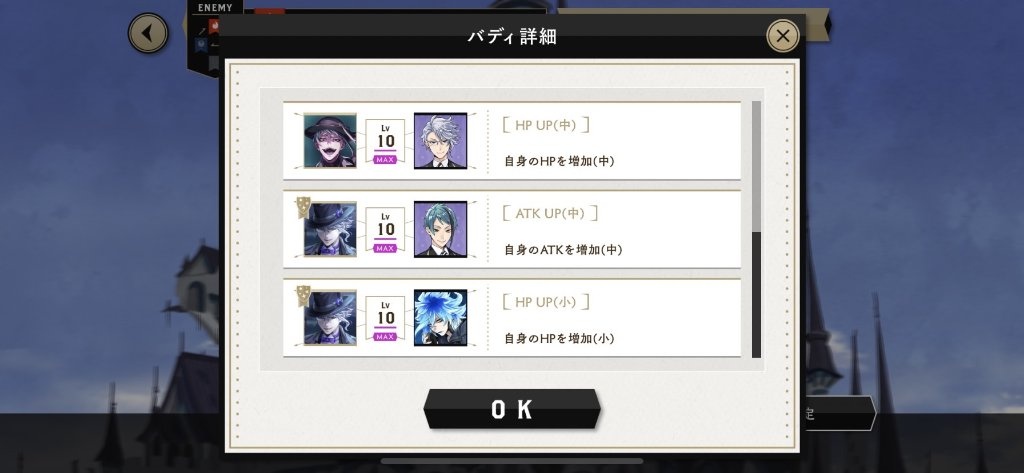The height and width of the screenshot is (473, 1024).
Task: Click the Lv 10 MAX badge in second row
Action: point(385,230)
